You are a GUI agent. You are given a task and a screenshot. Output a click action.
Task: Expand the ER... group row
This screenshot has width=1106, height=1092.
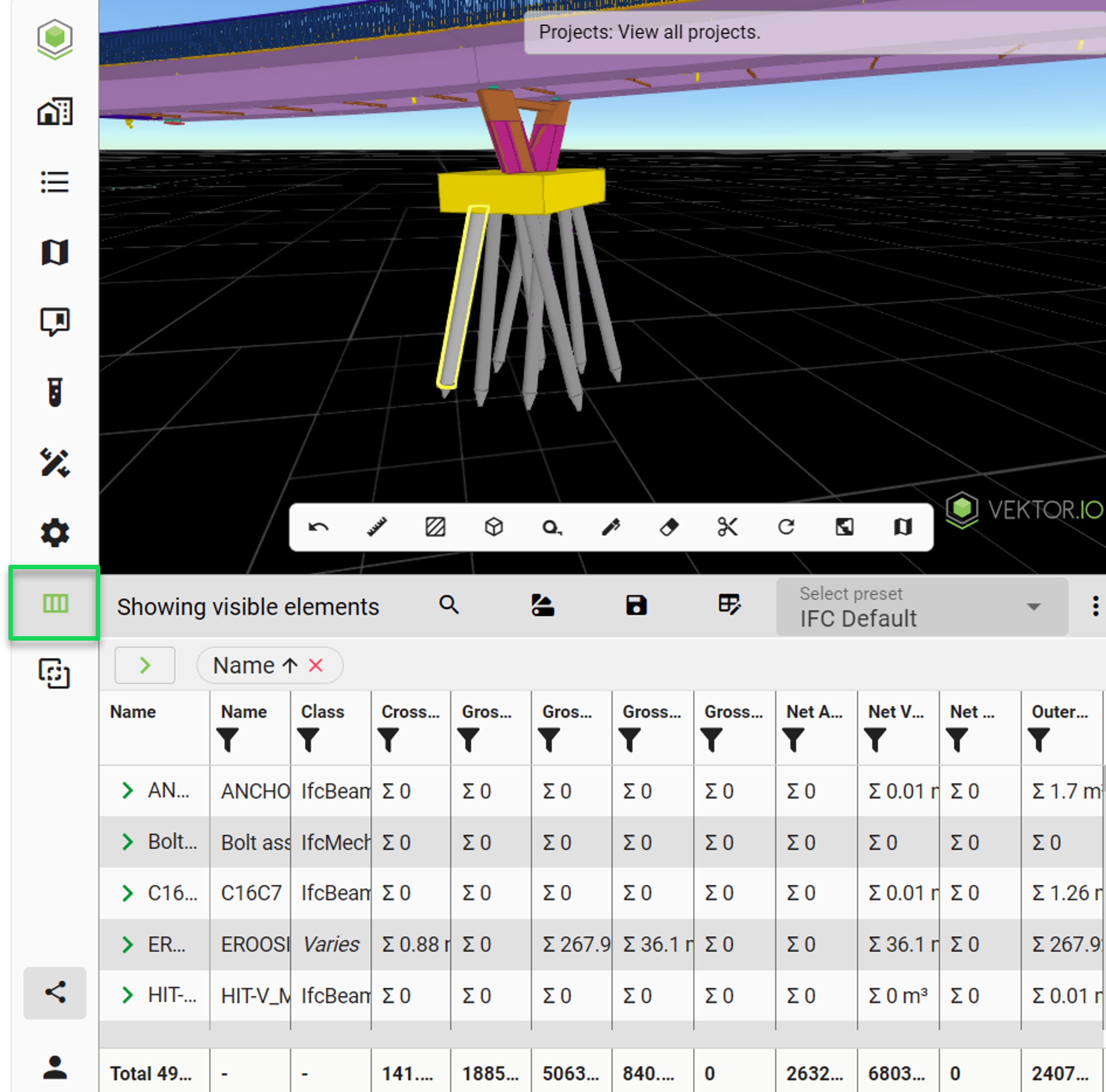tap(128, 944)
